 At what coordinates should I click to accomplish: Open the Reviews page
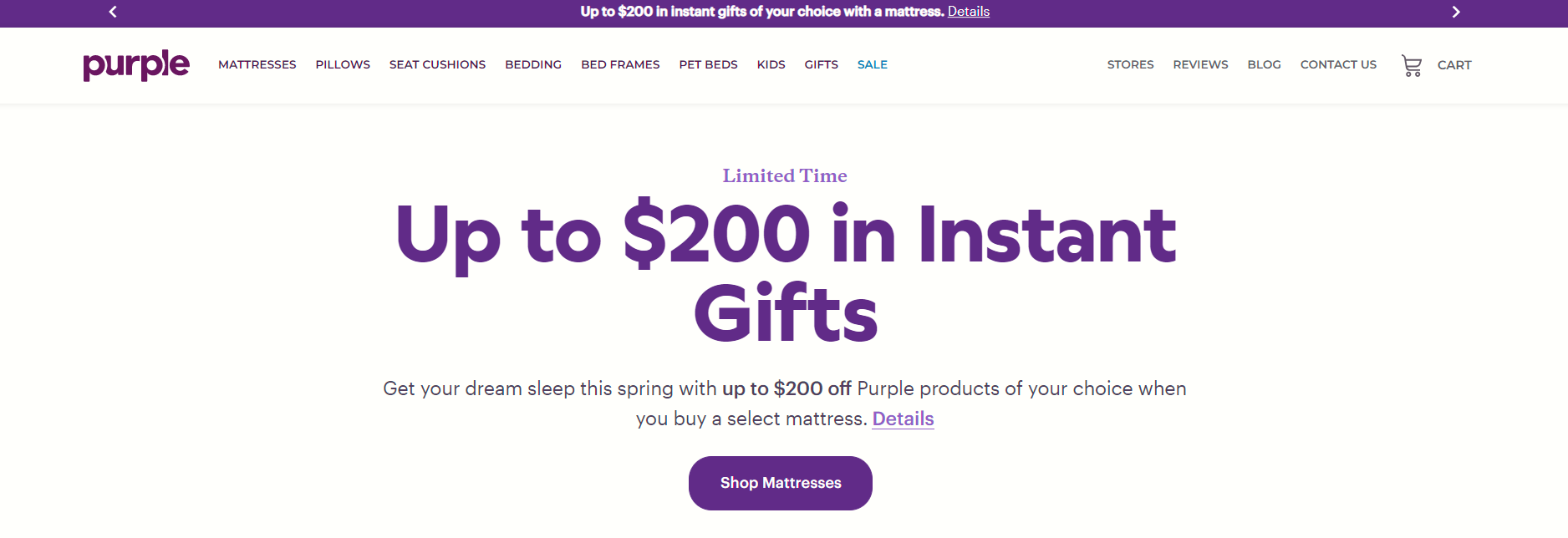point(1200,64)
